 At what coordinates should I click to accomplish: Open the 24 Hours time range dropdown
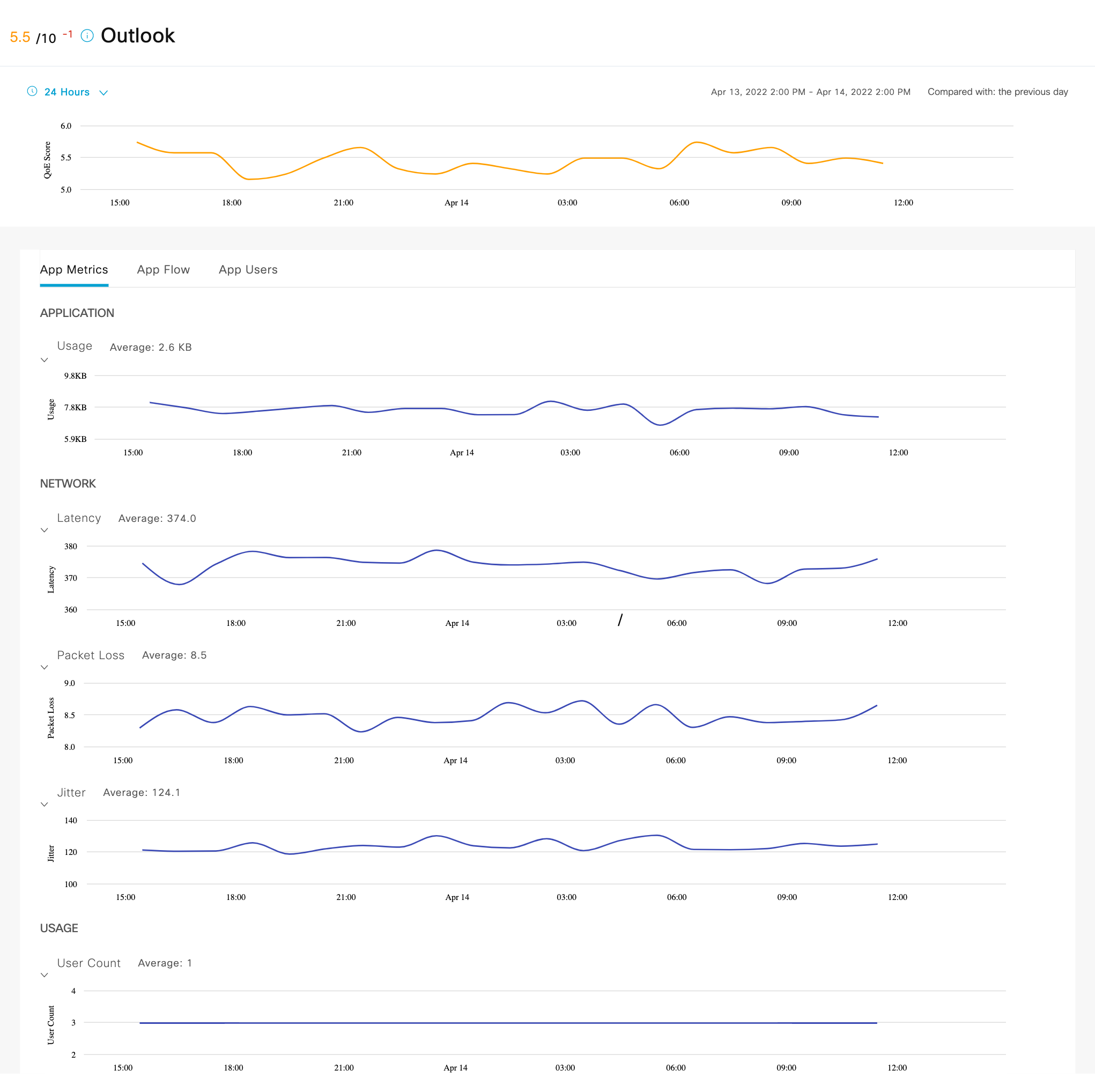67,92
